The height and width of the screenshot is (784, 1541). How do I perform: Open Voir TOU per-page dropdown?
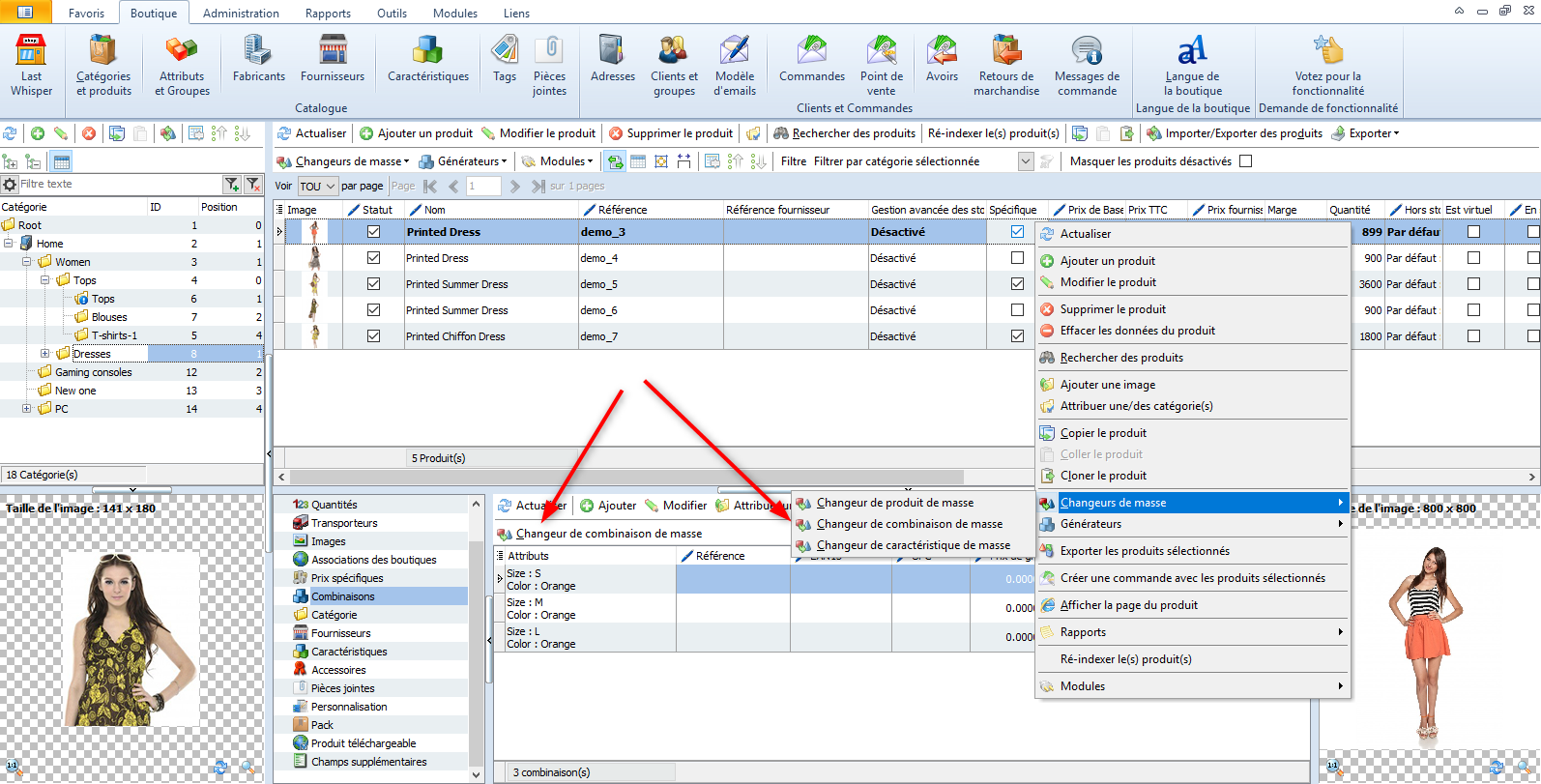(317, 186)
